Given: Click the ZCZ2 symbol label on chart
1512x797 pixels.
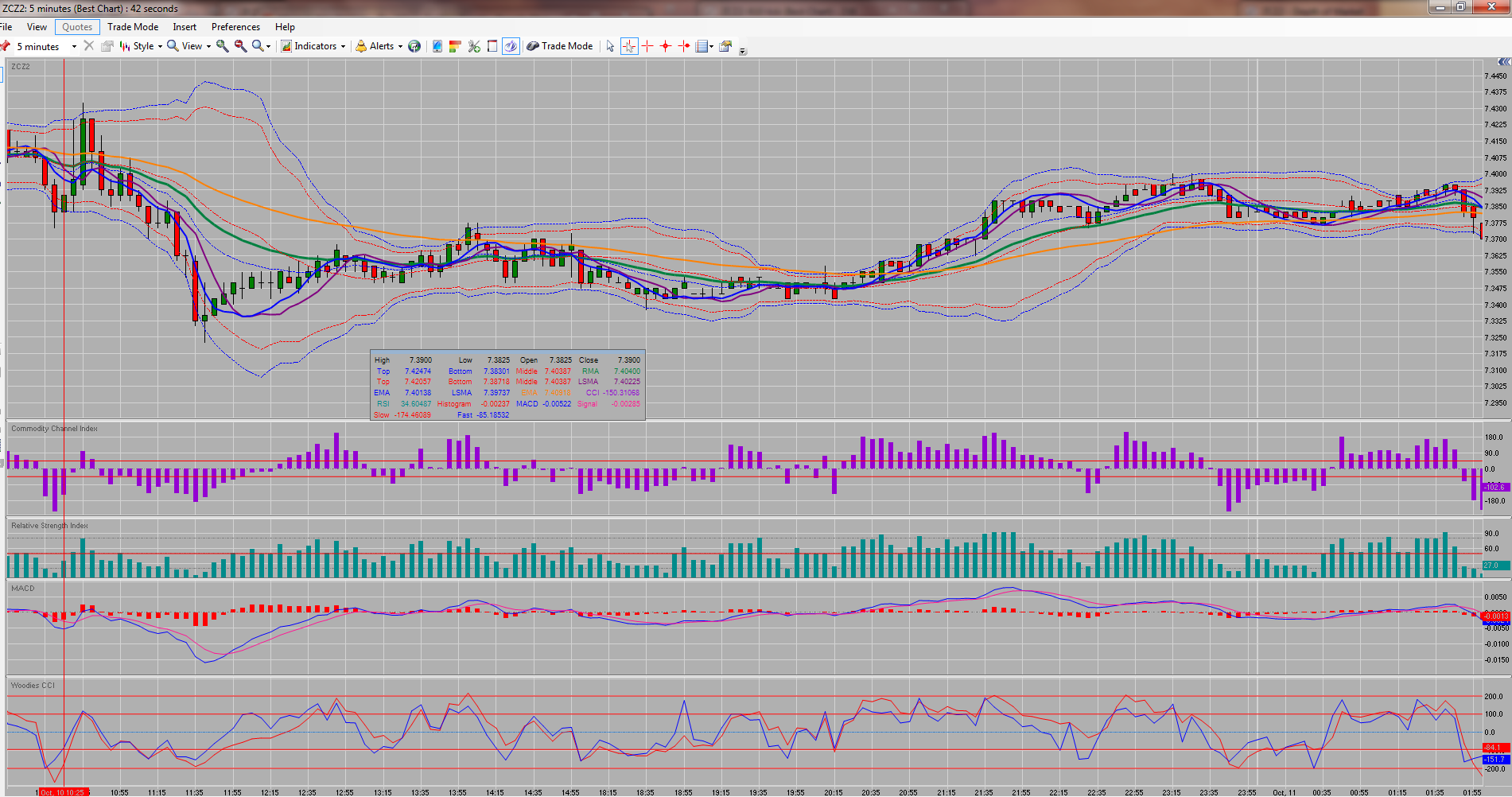Looking at the screenshot, I should (x=21, y=67).
